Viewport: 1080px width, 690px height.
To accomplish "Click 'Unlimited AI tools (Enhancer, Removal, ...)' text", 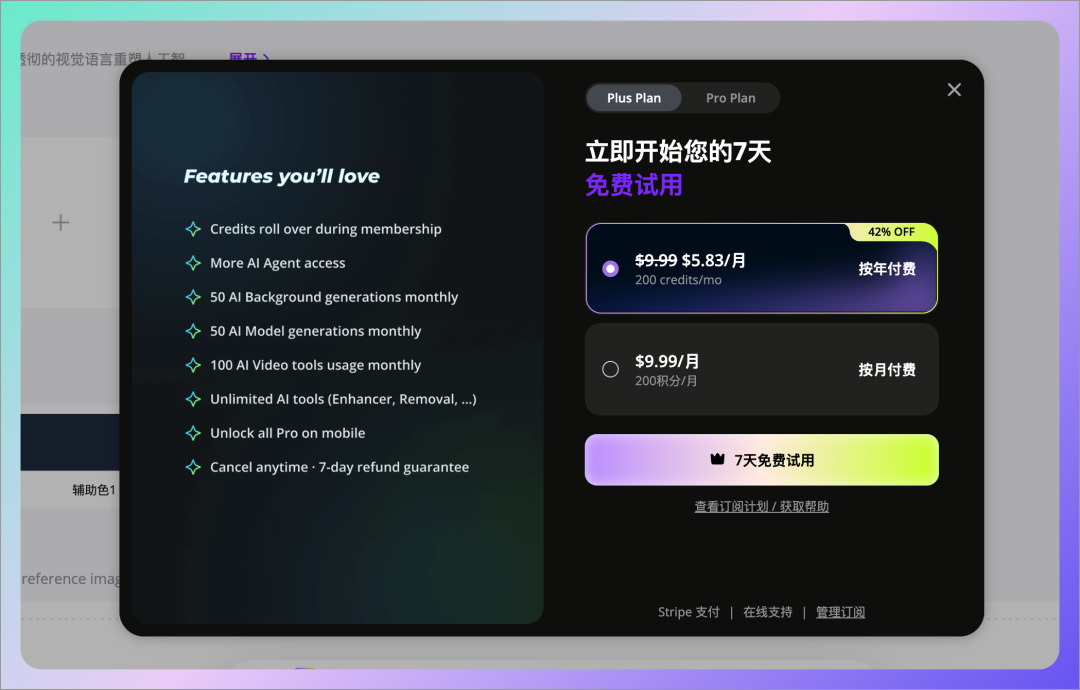I will click(343, 399).
